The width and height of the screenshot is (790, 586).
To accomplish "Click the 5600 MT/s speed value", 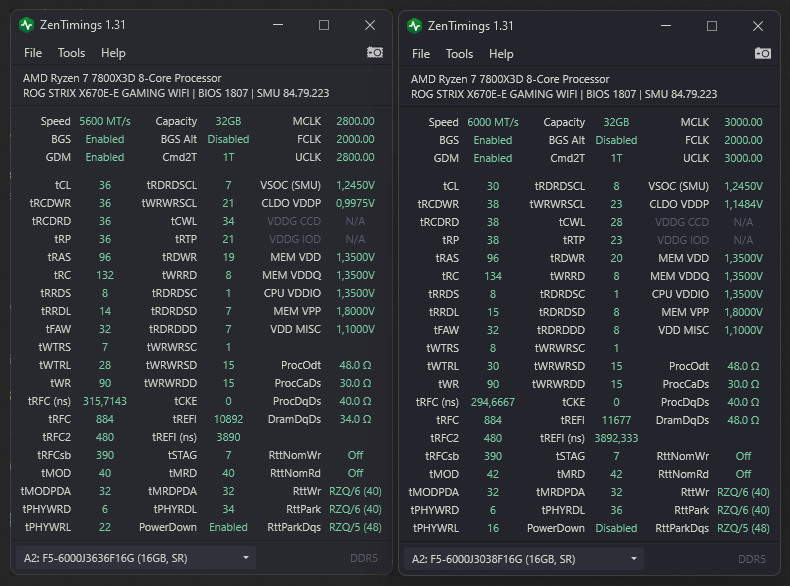I will click(x=102, y=122).
